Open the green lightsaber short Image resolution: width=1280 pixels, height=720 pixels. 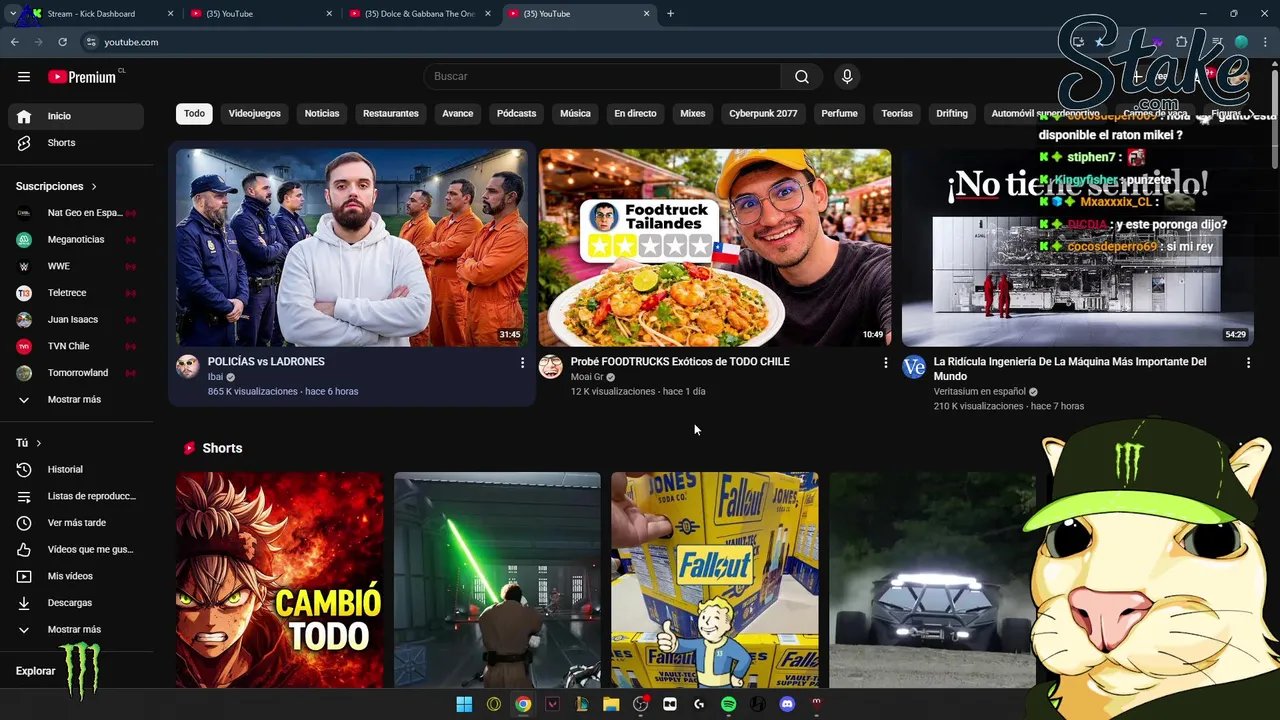click(x=497, y=580)
